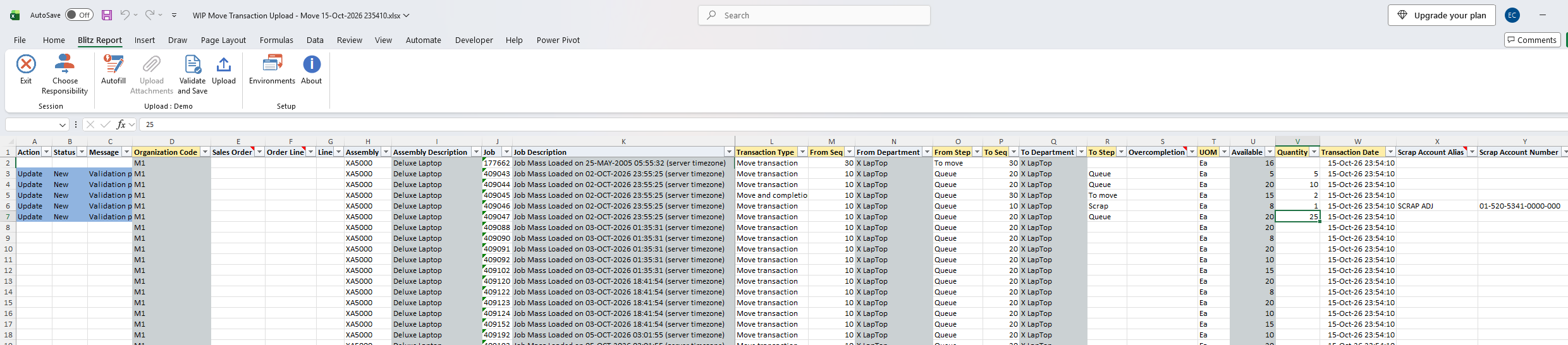The image size is (1568, 345).
Task: Click the formula bar showing 25
Action: coord(854,124)
